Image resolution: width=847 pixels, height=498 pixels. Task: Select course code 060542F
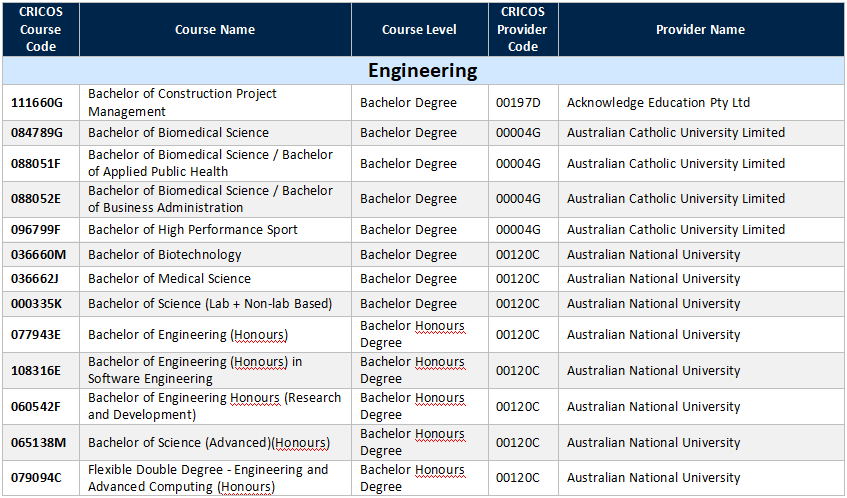tap(36, 407)
